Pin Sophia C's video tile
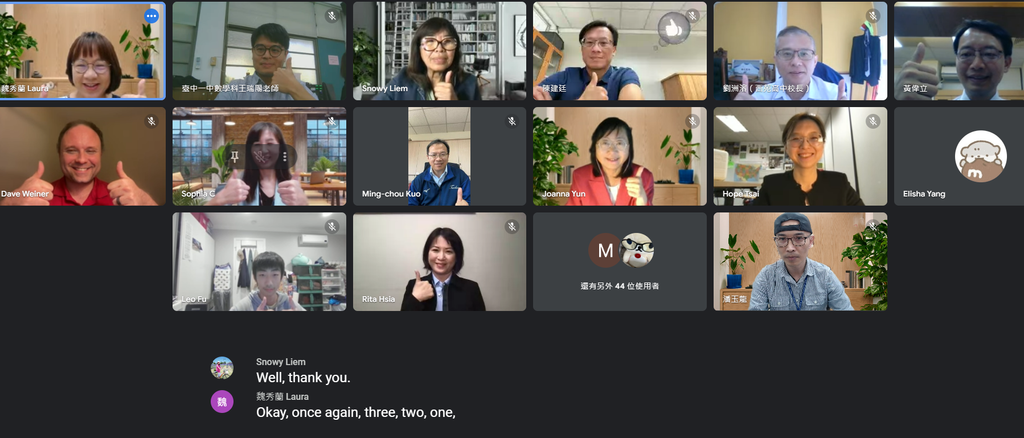 click(233, 157)
